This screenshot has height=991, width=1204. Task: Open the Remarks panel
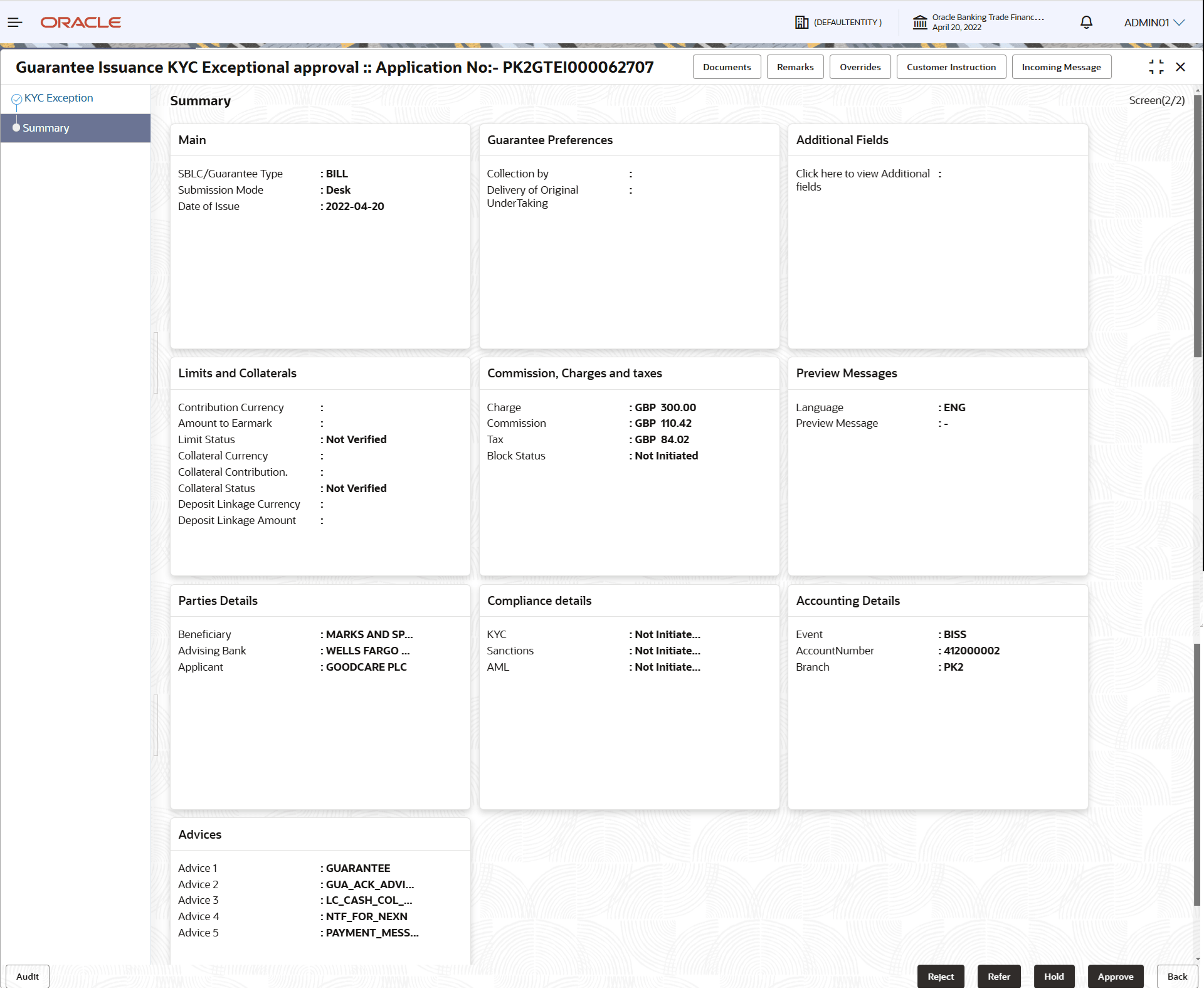[795, 66]
